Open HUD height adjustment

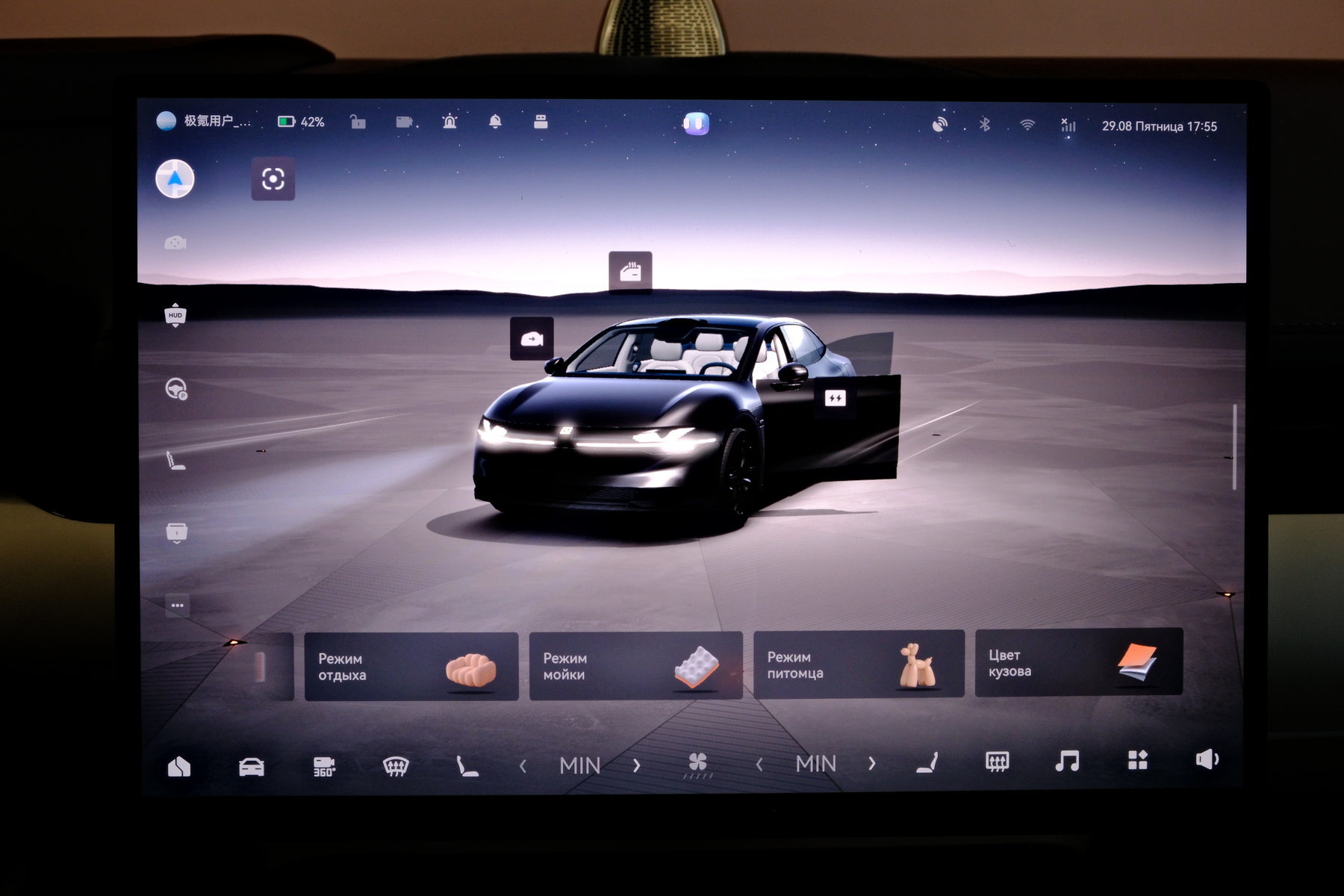tap(175, 315)
